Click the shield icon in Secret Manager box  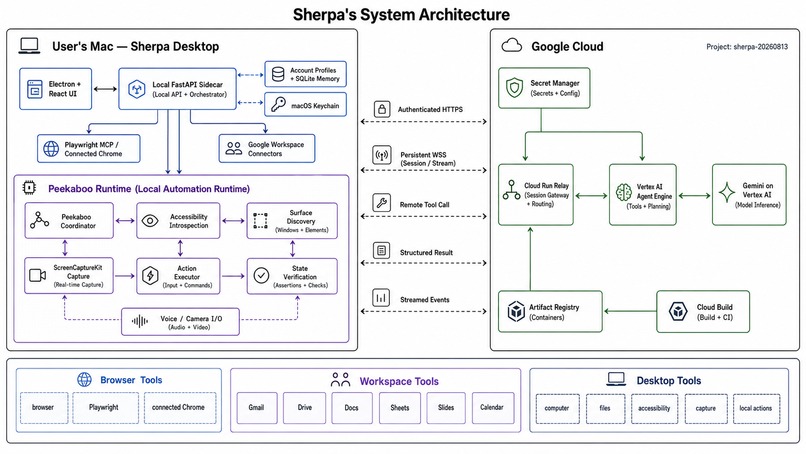coord(514,87)
